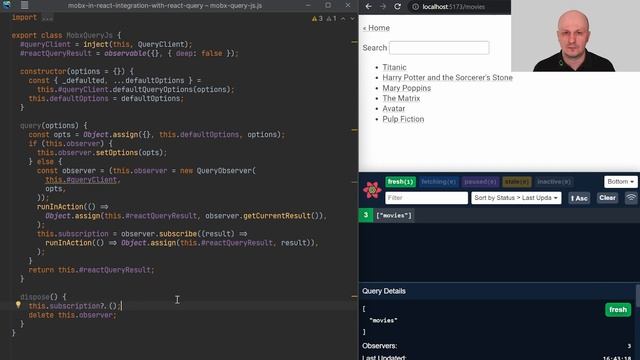640x360 pixels.
Task: Open the Mary Poppins link
Action: 407,88
